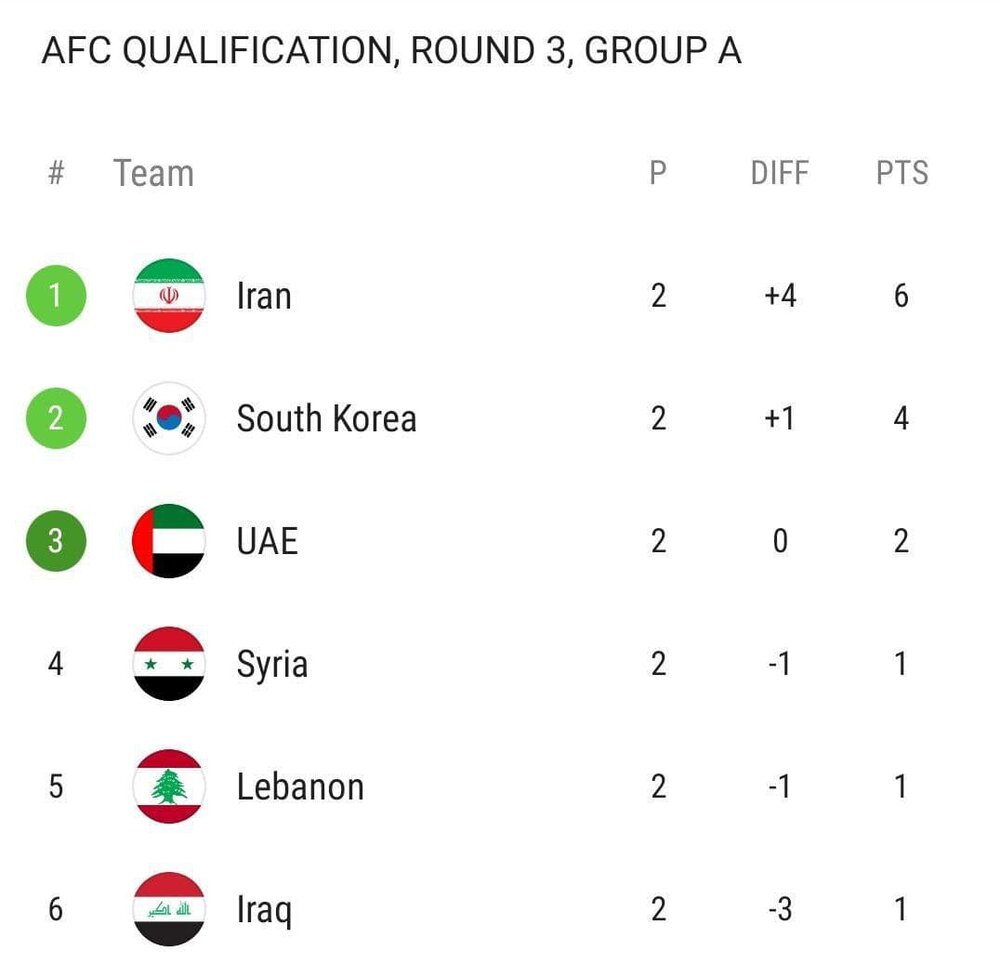Select the green rank 1 badge

click(x=56, y=295)
